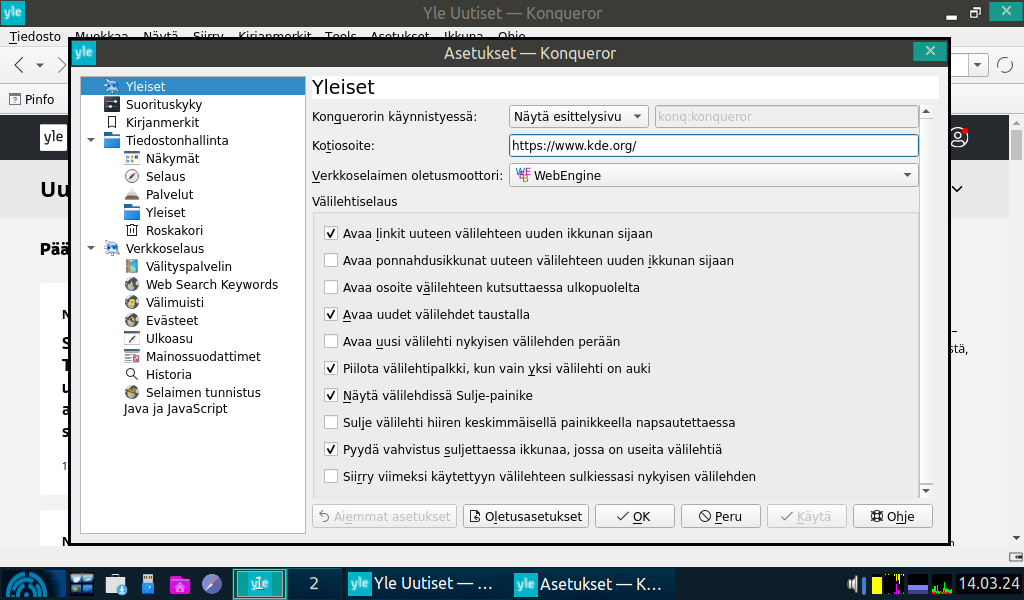Open help with Ohje button
This screenshot has width=1024, height=600.
(893, 516)
